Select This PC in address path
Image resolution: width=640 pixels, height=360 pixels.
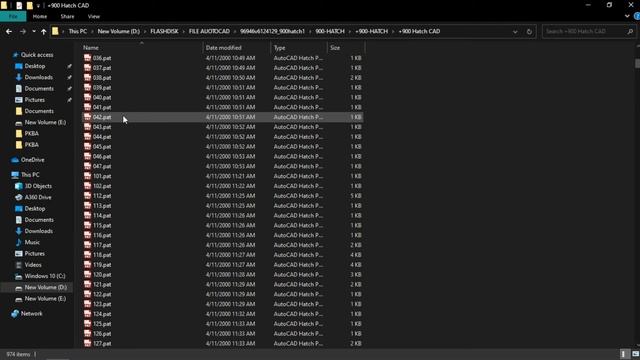[78, 31]
